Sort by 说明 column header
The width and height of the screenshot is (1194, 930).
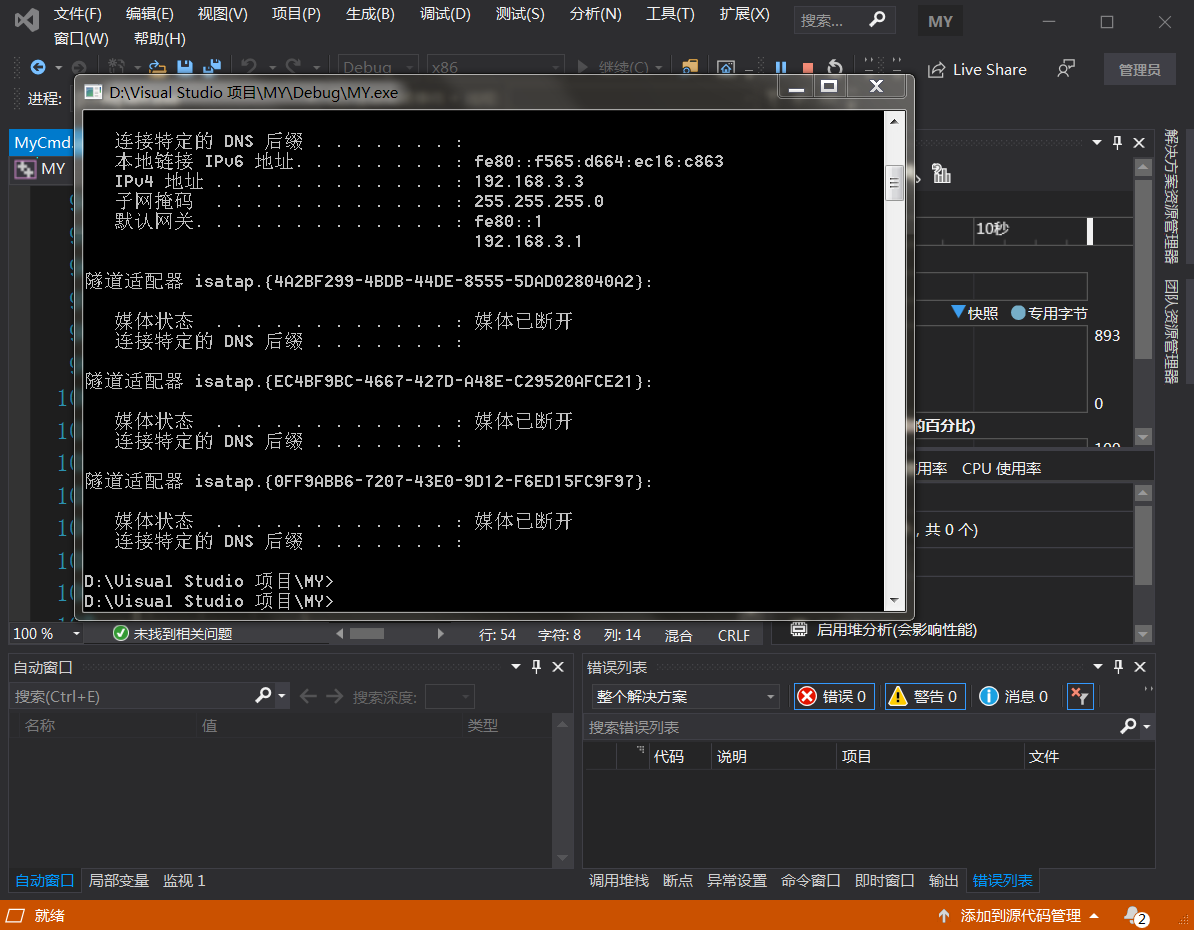[x=773, y=756]
